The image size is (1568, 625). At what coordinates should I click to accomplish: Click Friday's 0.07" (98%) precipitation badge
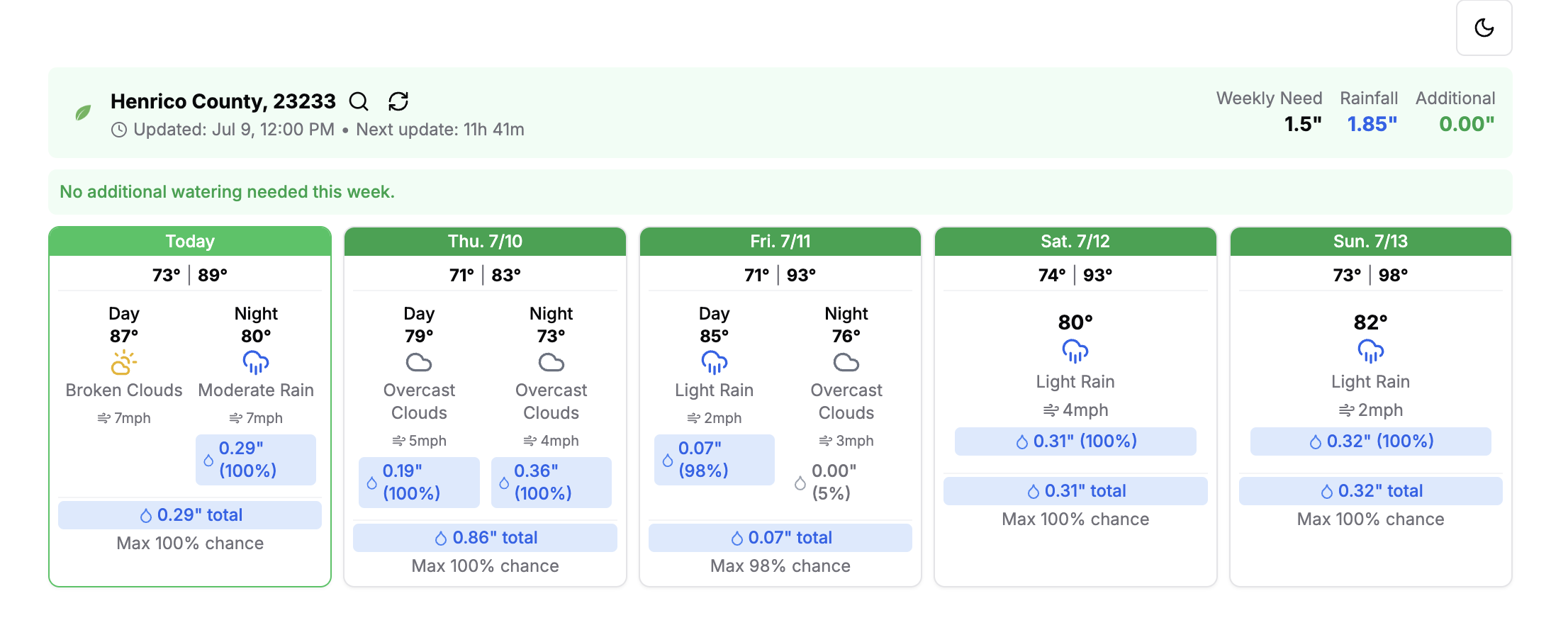pos(714,459)
